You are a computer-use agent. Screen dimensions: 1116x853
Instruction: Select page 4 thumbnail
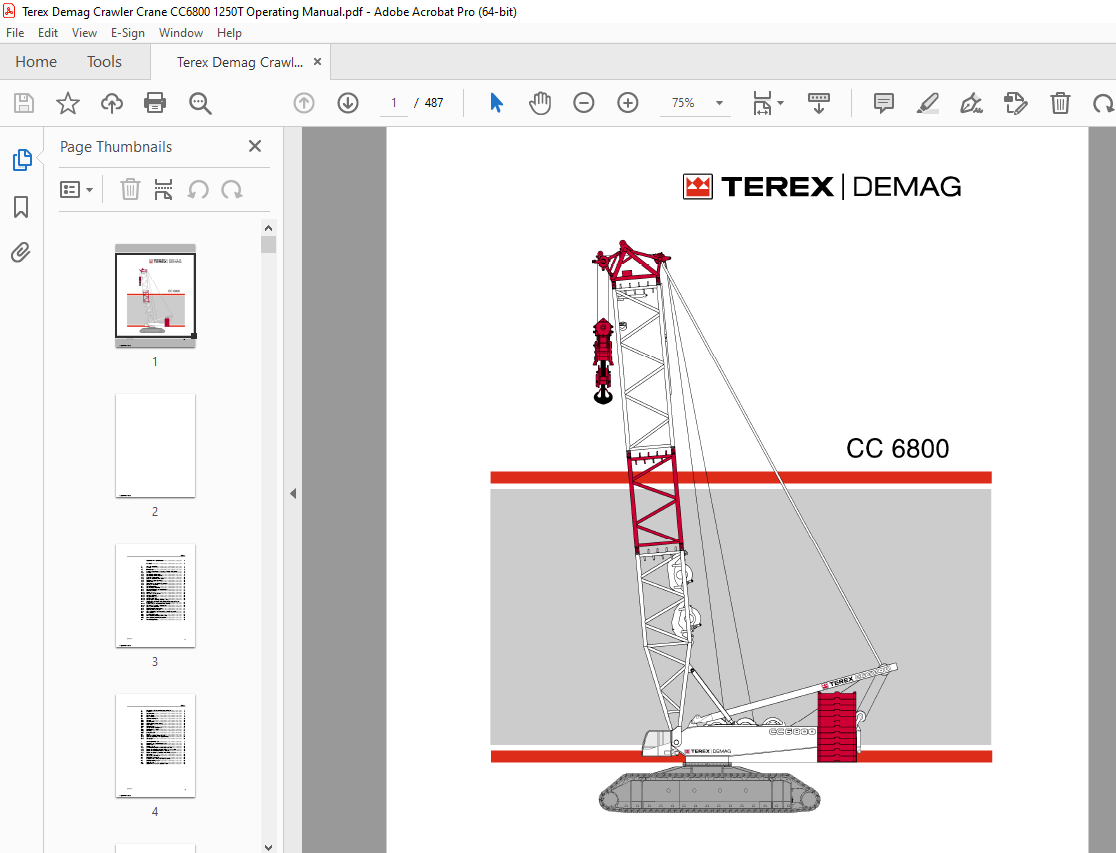[x=155, y=746]
